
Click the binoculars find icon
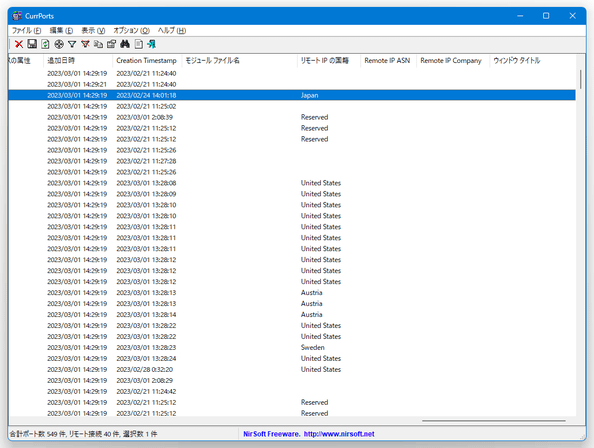tap(125, 44)
